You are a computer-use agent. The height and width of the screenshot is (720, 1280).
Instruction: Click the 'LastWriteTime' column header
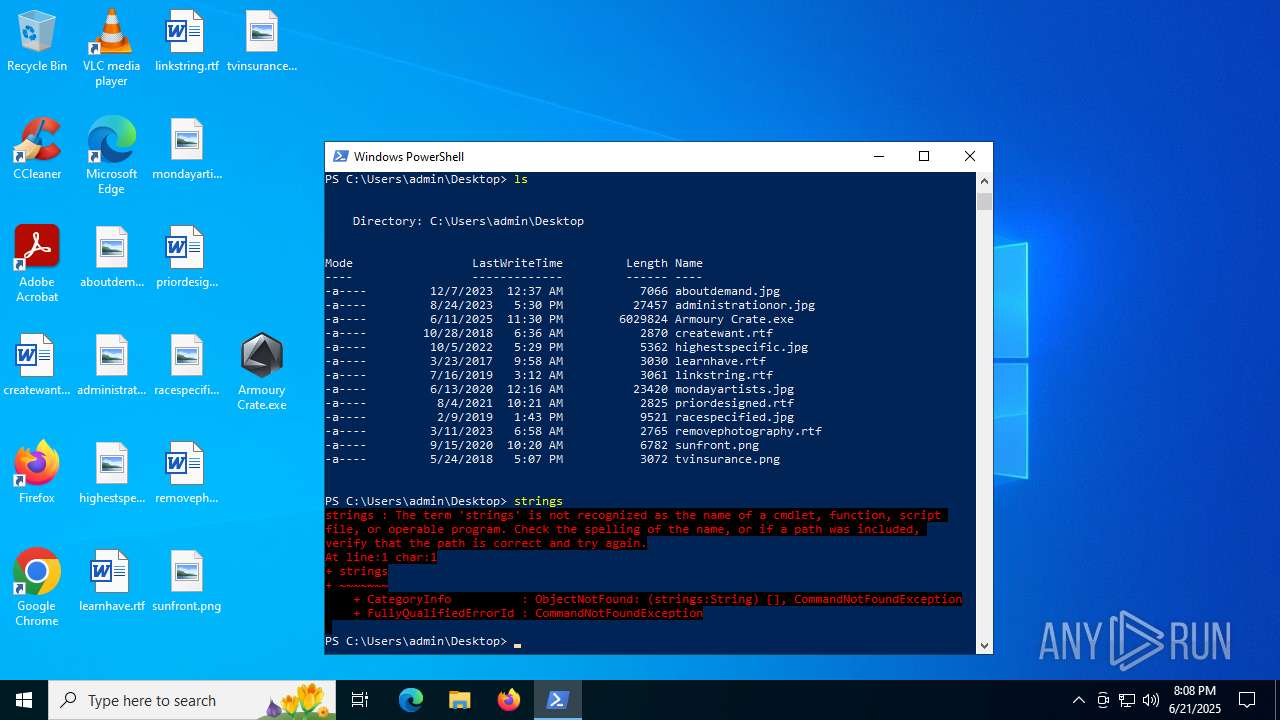pyautogui.click(x=517, y=263)
